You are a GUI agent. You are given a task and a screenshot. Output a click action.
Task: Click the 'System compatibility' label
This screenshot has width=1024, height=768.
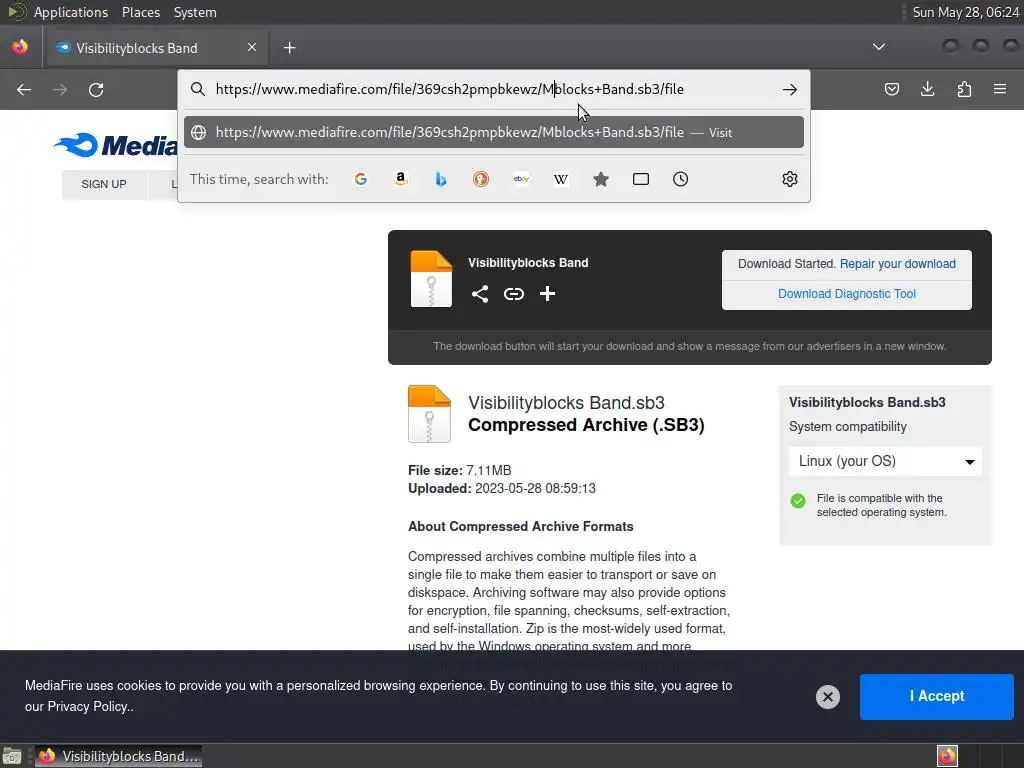(x=848, y=426)
